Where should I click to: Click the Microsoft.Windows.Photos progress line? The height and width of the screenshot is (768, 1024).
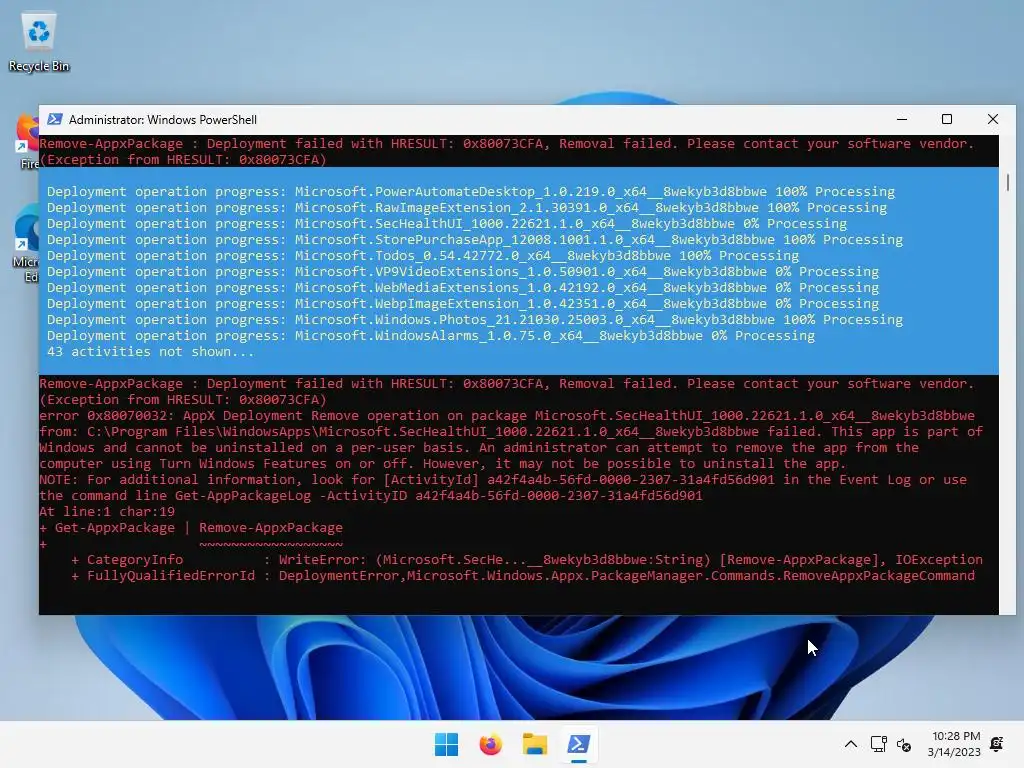(x=475, y=320)
